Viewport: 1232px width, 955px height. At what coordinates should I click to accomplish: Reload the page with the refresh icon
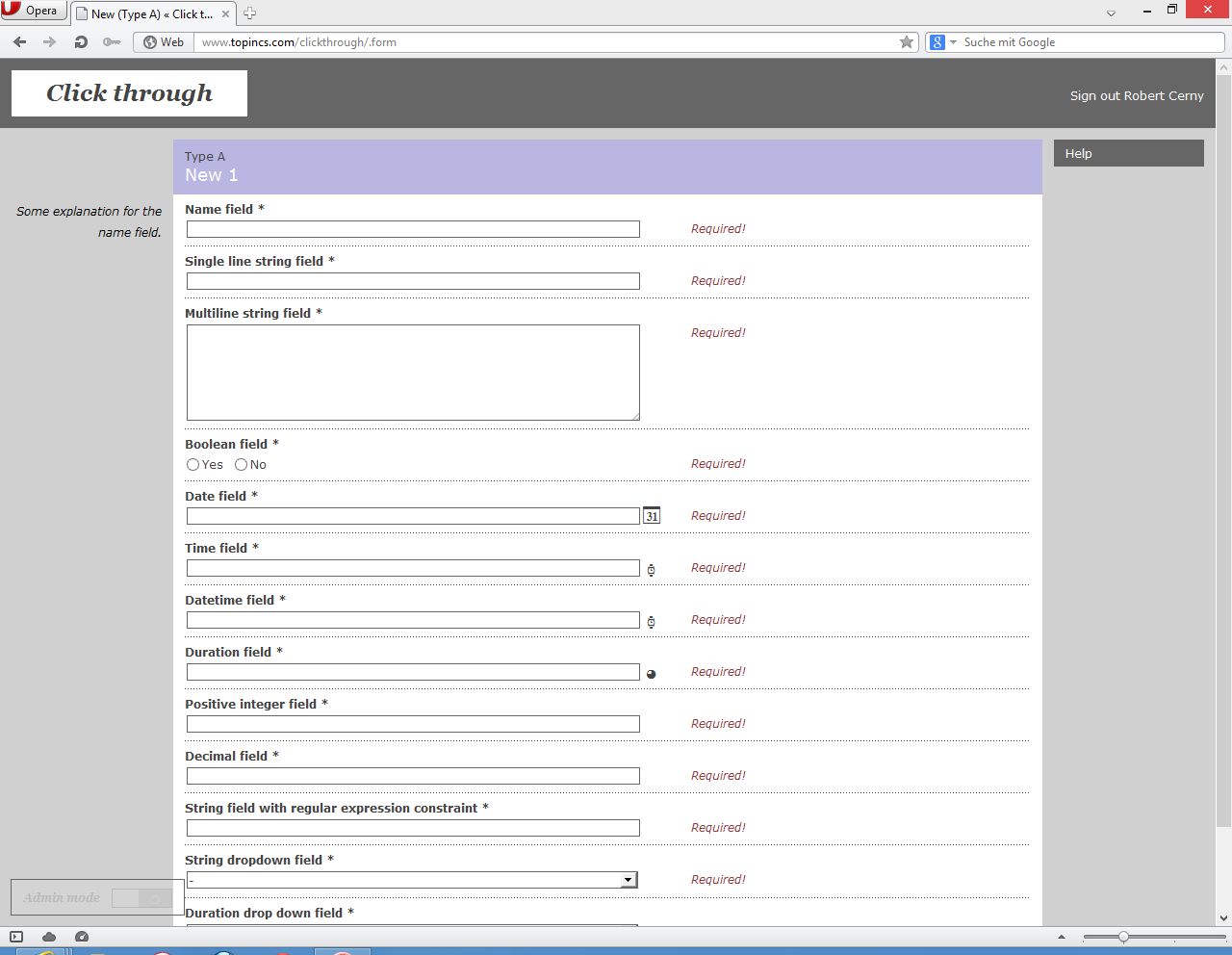click(81, 42)
